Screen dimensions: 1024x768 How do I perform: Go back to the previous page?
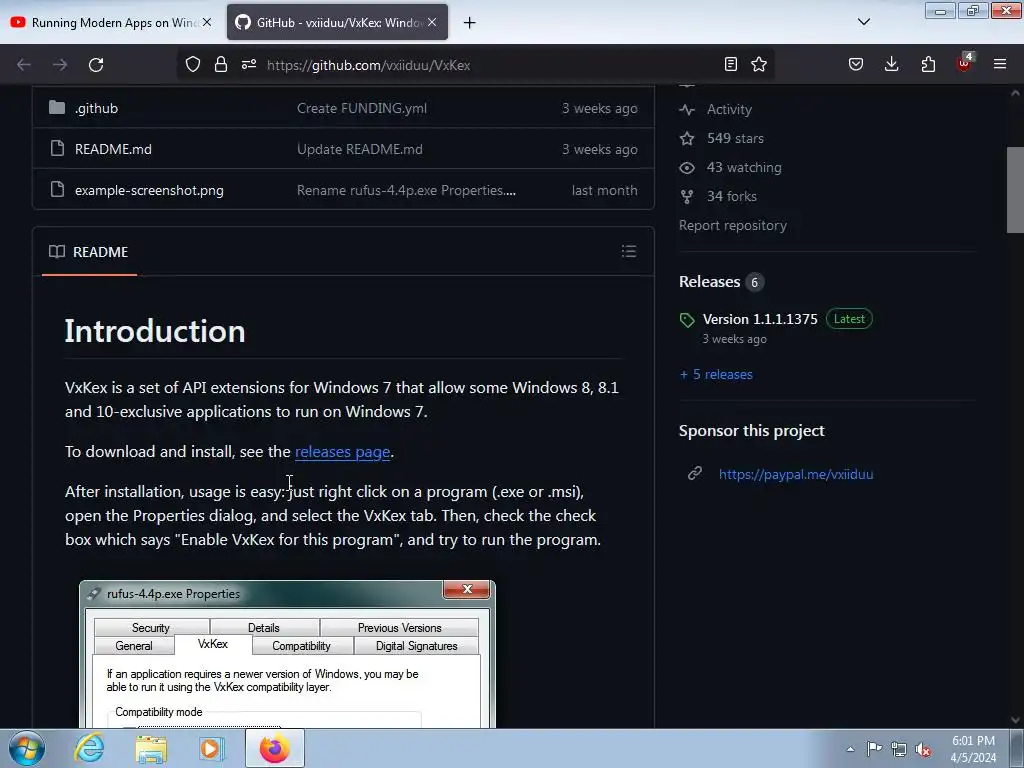(24, 65)
